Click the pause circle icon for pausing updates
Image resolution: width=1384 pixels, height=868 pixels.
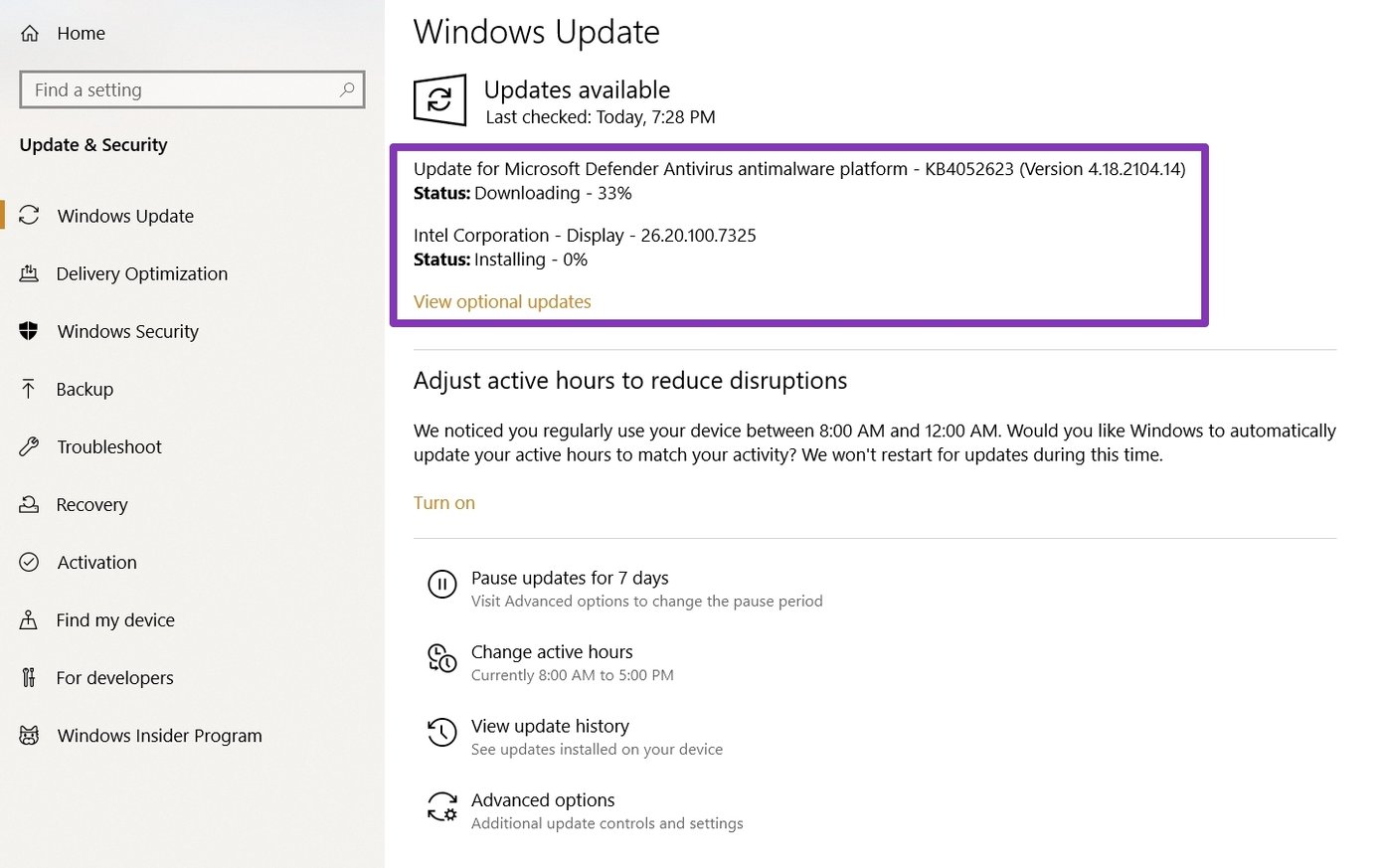point(441,584)
